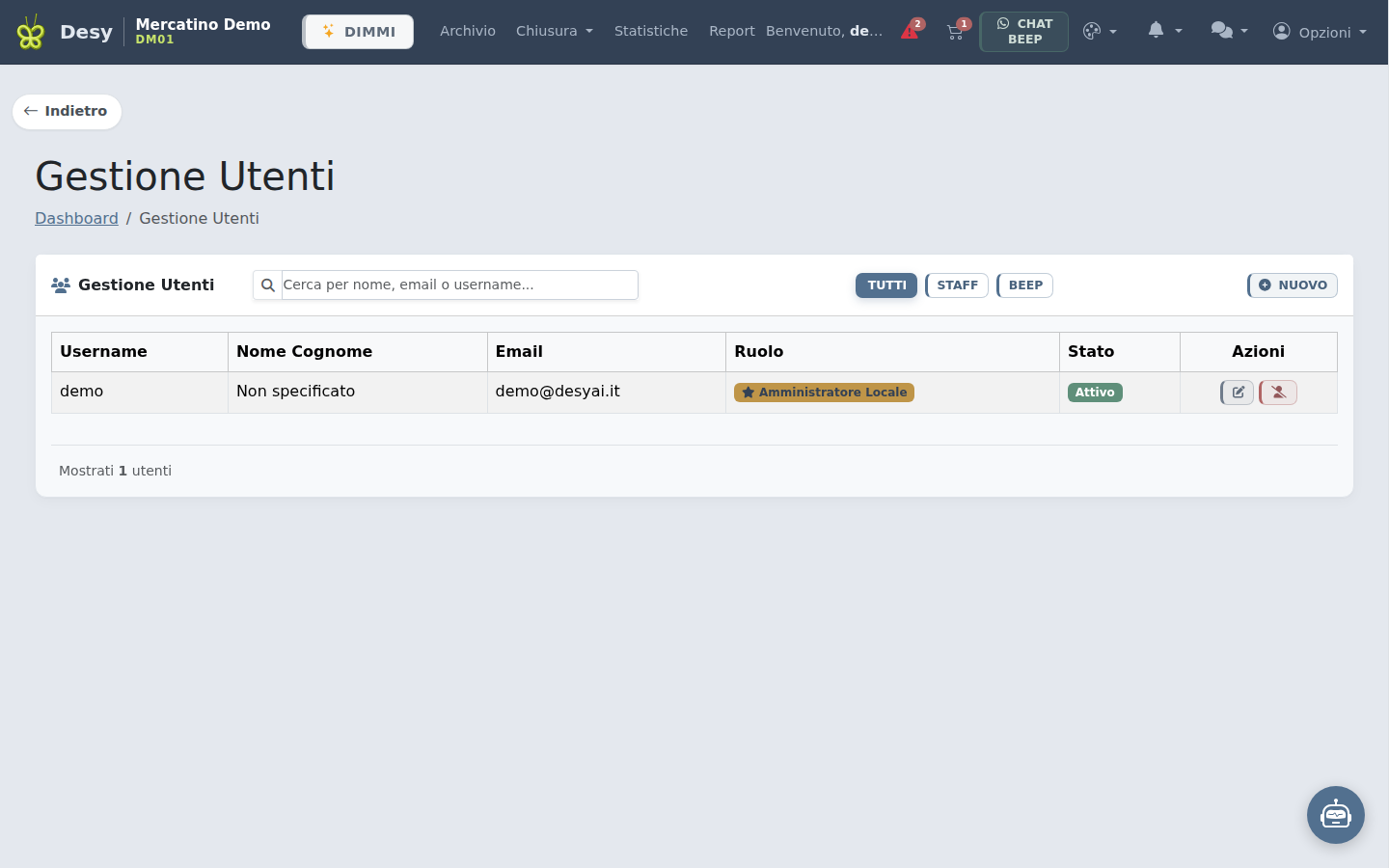Follow the Dashboard breadcrumb link

[76, 219]
